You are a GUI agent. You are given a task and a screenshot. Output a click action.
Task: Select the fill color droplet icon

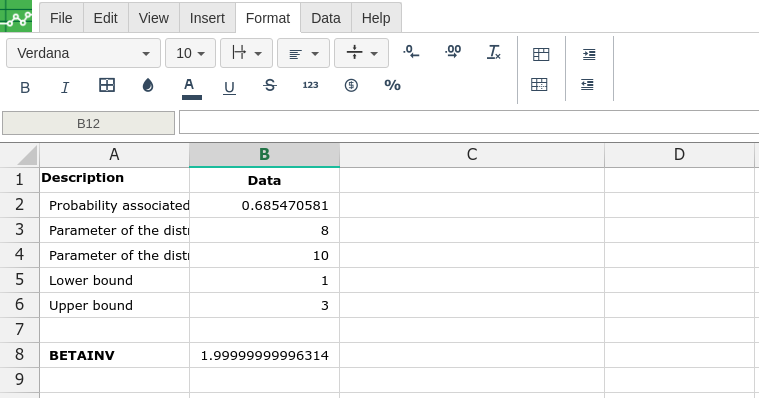pos(148,86)
